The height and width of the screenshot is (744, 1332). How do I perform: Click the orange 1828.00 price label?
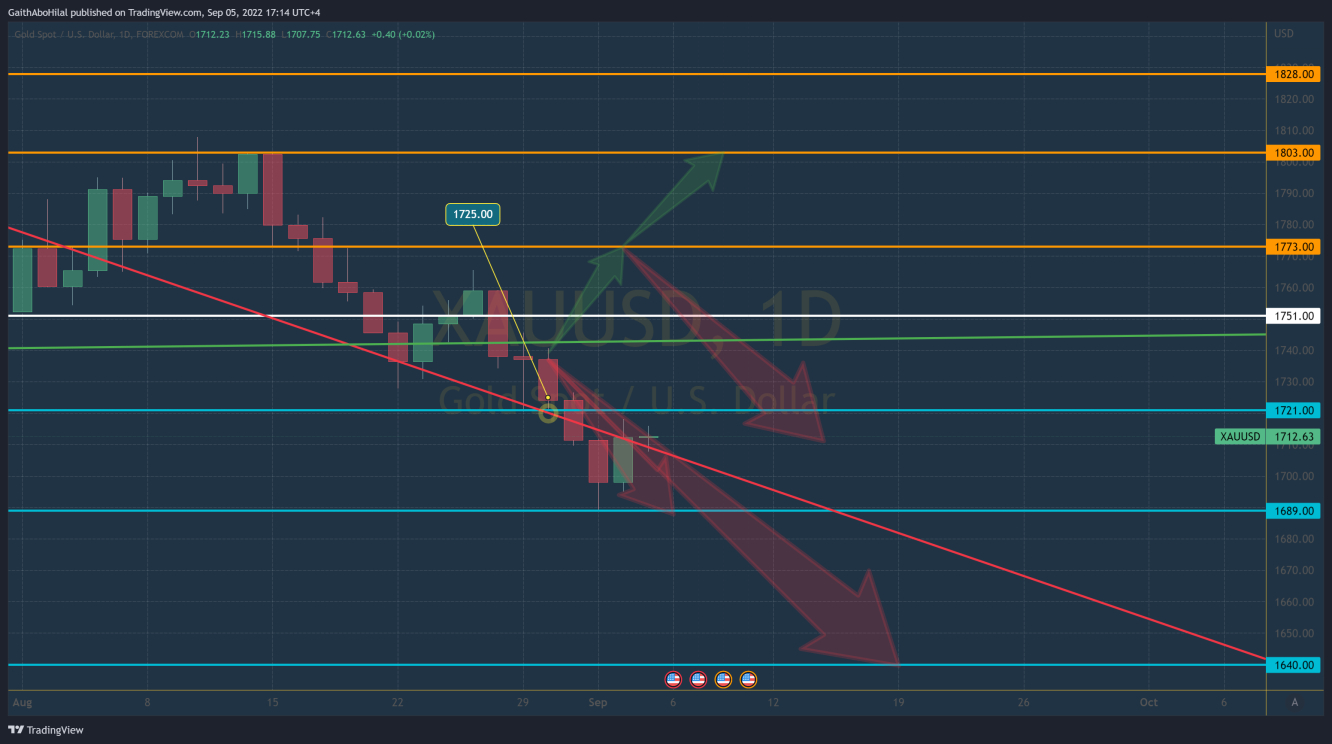[x=1294, y=74]
